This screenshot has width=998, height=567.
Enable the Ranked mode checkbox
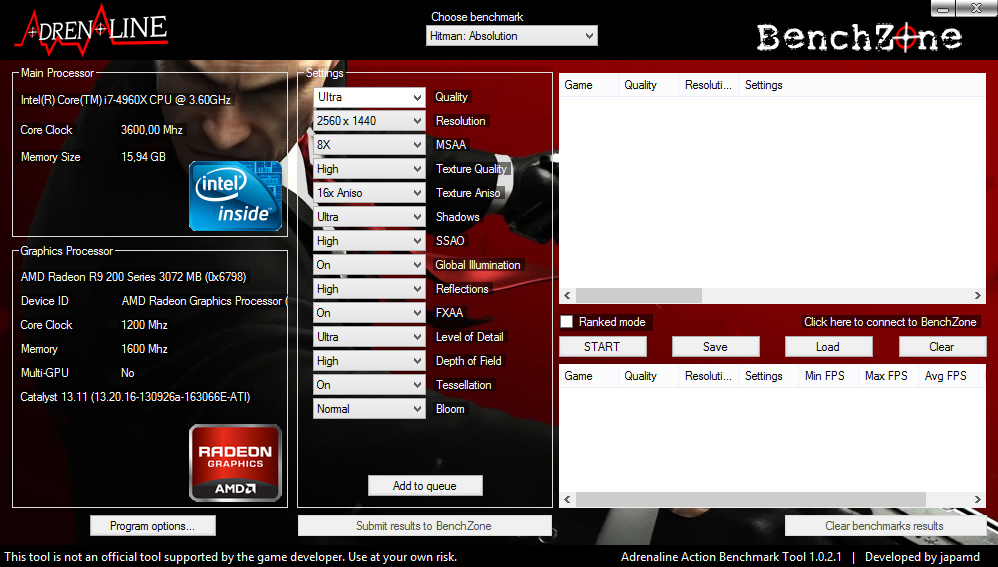(566, 322)
